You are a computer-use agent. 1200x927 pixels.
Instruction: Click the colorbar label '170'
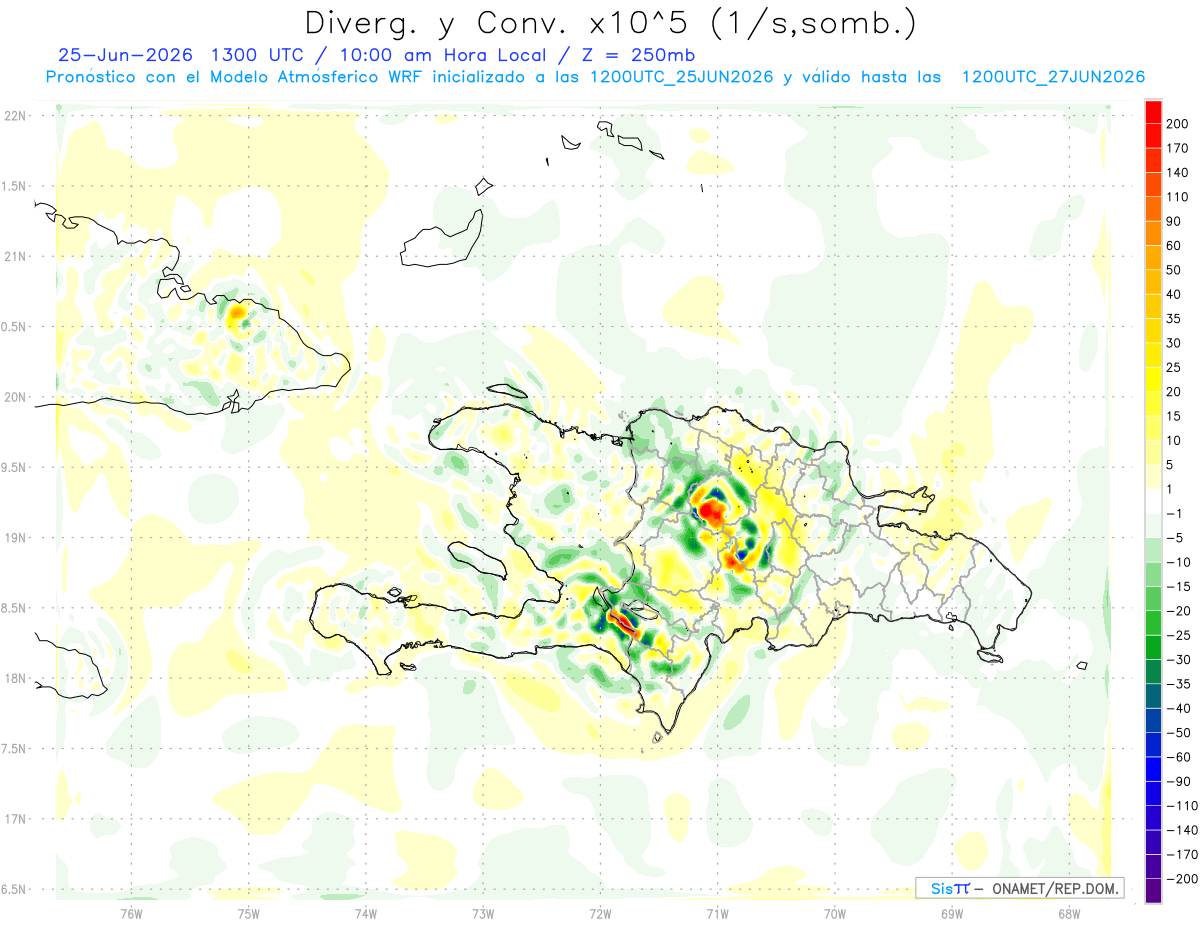[x=1177, y=148]
